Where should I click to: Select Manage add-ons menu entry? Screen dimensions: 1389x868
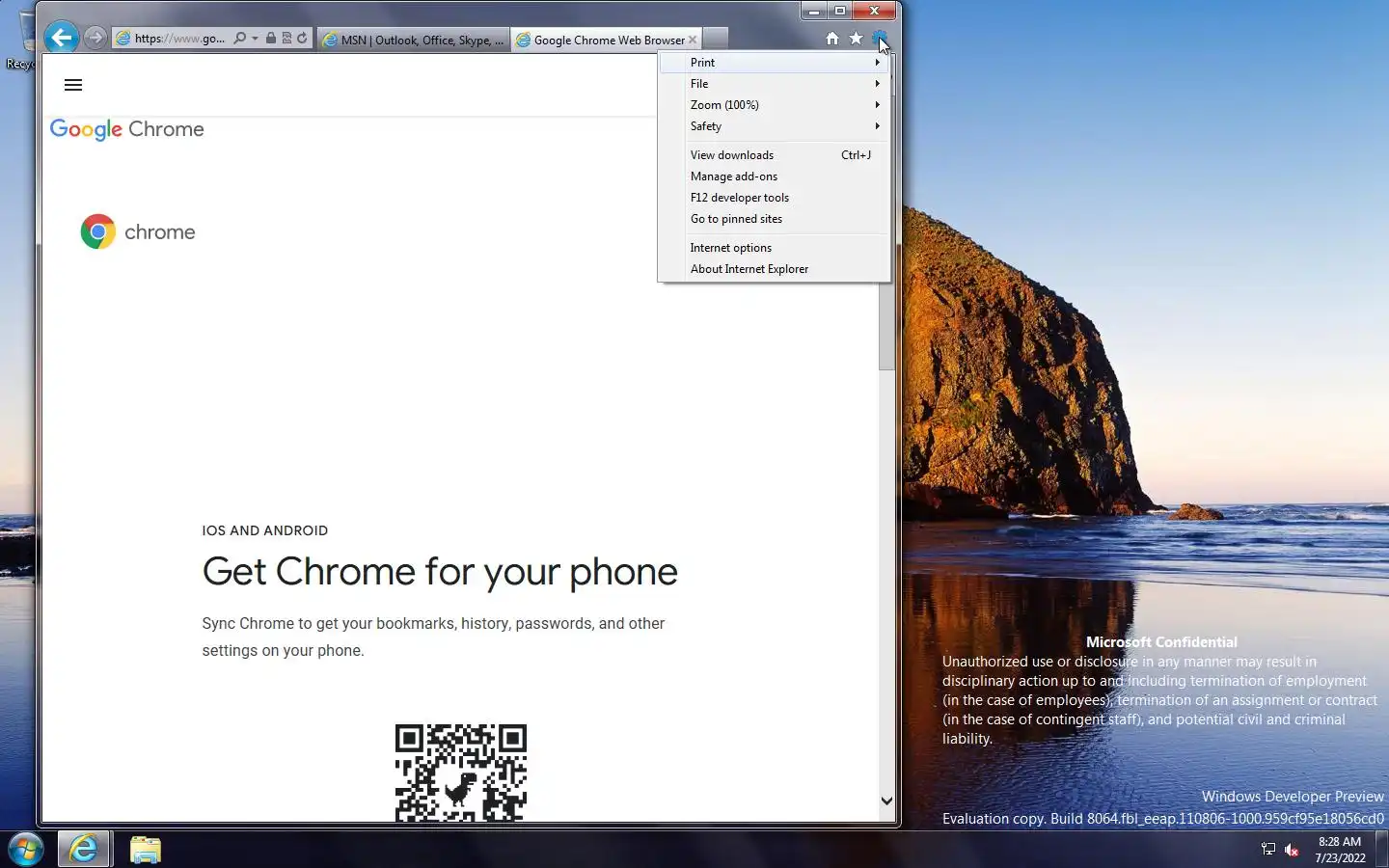(775, 176)
